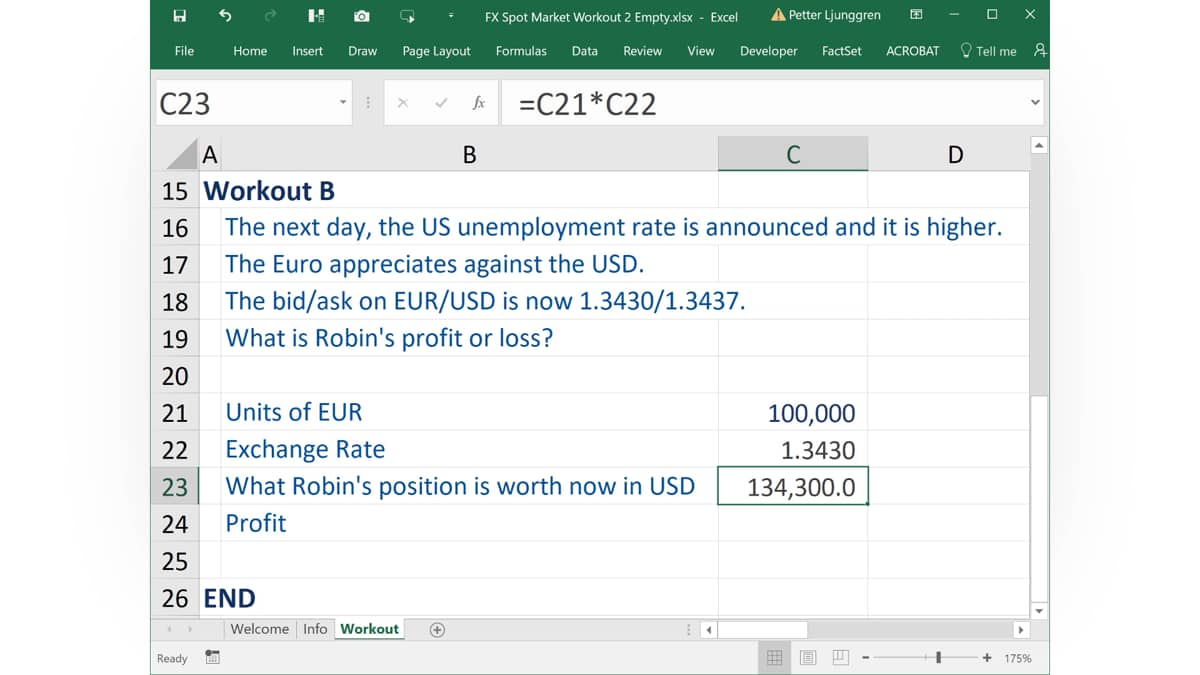Open the Customize Quick Access Toolbar arrow
This screenshot has height=675, width=1200.
(452, 16)
